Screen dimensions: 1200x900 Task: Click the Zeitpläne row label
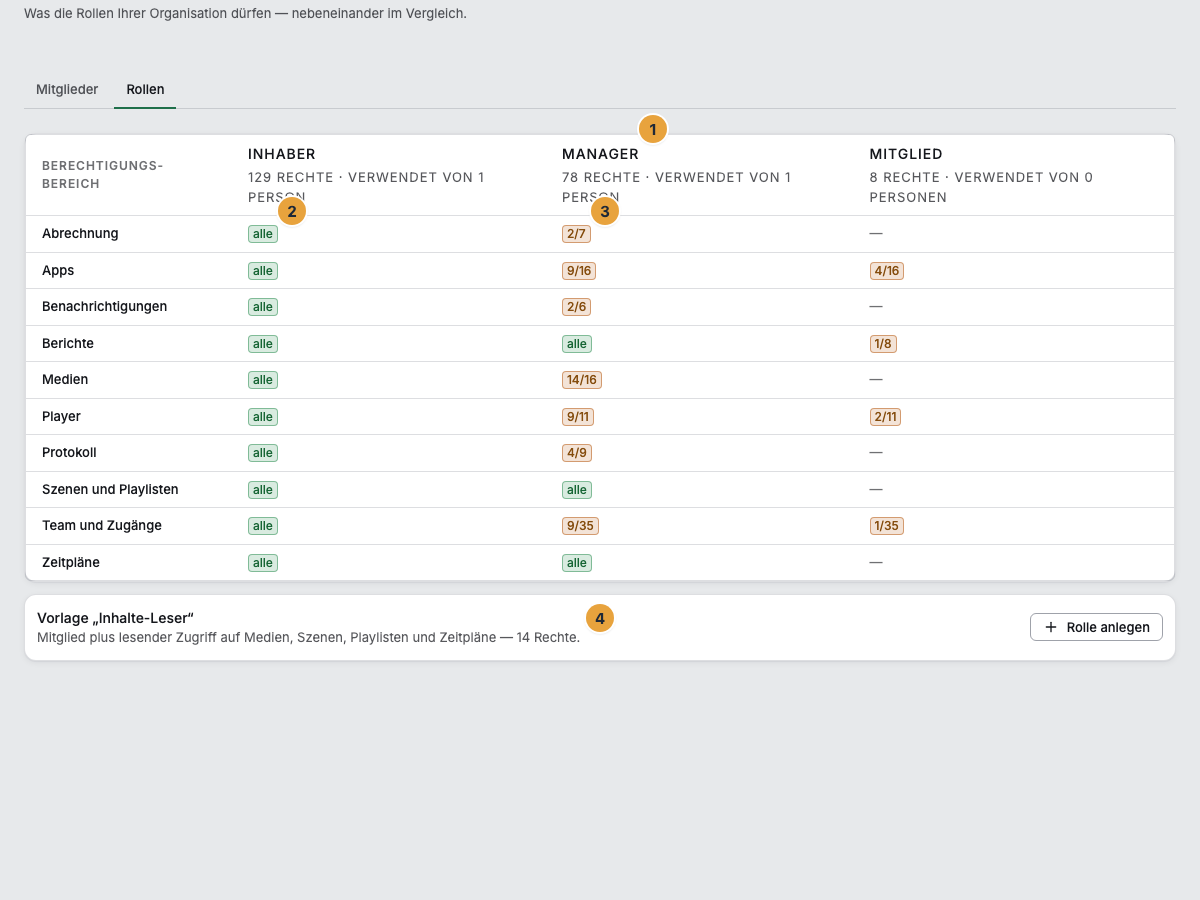pyautogui.click(x=71, y=563)
